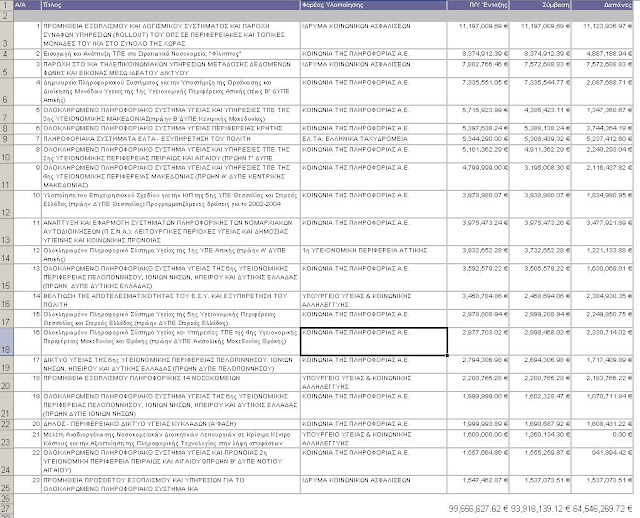Select title 'ΠΡΟΜΗΘΕΙΑ ΕΞΟΠΛΙΣΜΟΥ ΠΛΗΡΟΦΟΡΙΚΗΣ 14 ΝΟΣΟΚΟΜΕΙΩΝ'

click(171, 382)
